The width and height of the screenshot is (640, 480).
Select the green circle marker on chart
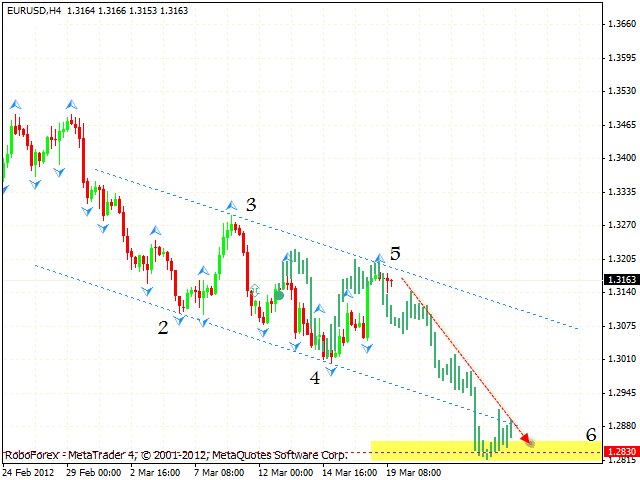279,295
